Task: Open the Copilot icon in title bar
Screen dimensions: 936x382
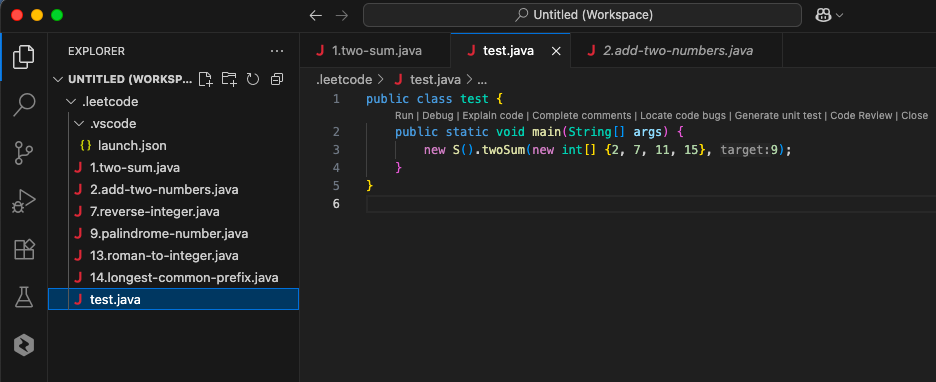Action: point(824,16)
